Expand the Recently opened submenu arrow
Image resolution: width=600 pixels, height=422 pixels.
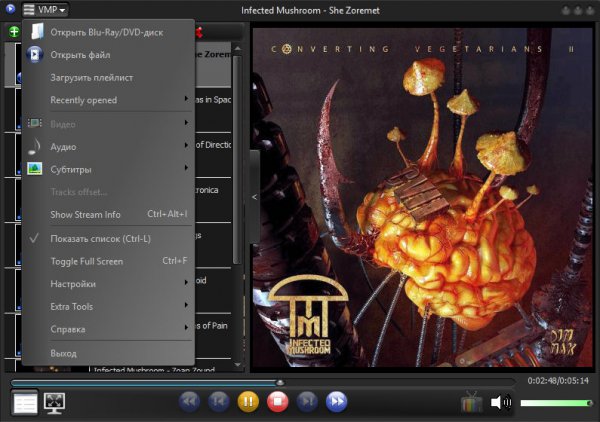[186, 99]
